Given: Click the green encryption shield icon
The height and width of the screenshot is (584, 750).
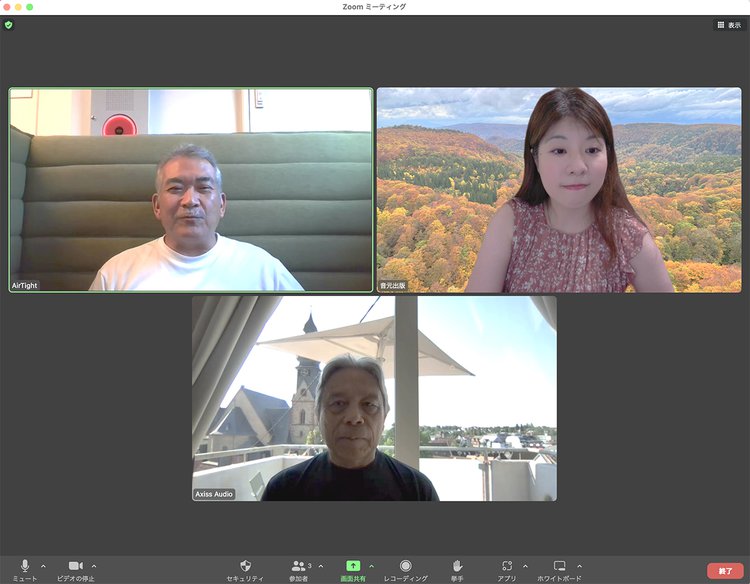Looking at the screenshot, I should pyautogui.click(x=9, y=25).
